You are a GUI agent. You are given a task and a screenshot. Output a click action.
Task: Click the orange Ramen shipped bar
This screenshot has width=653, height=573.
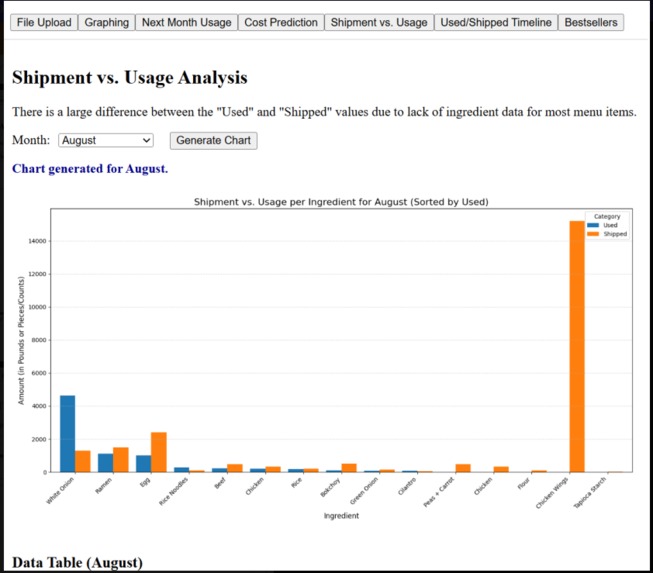pos(121,460)
